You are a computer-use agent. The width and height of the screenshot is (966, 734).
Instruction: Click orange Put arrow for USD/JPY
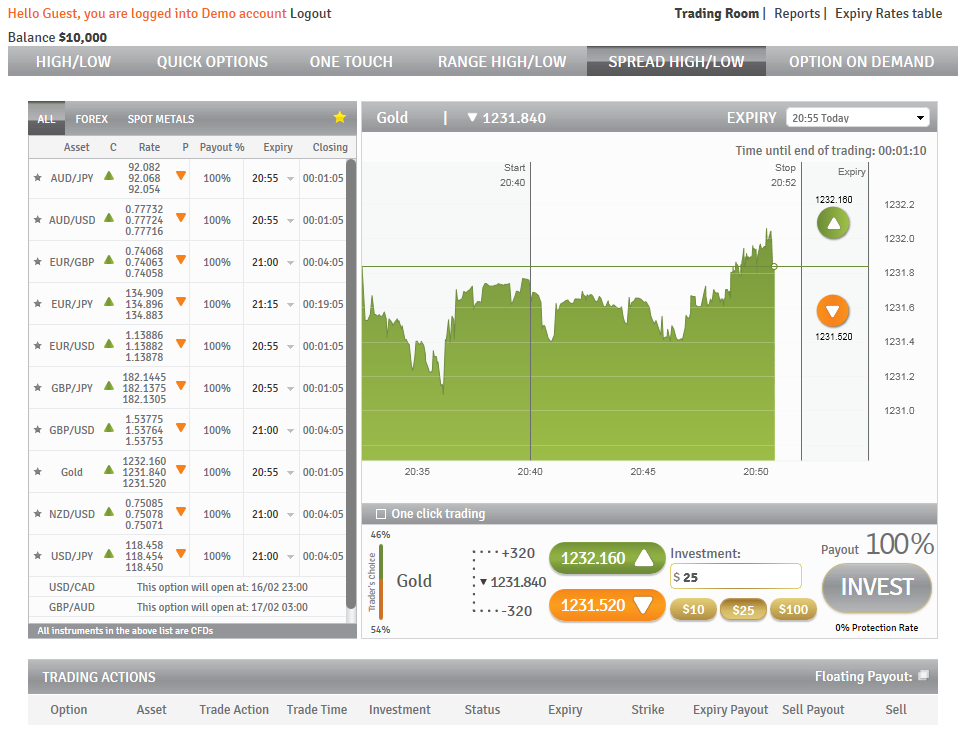coord(181,553)
